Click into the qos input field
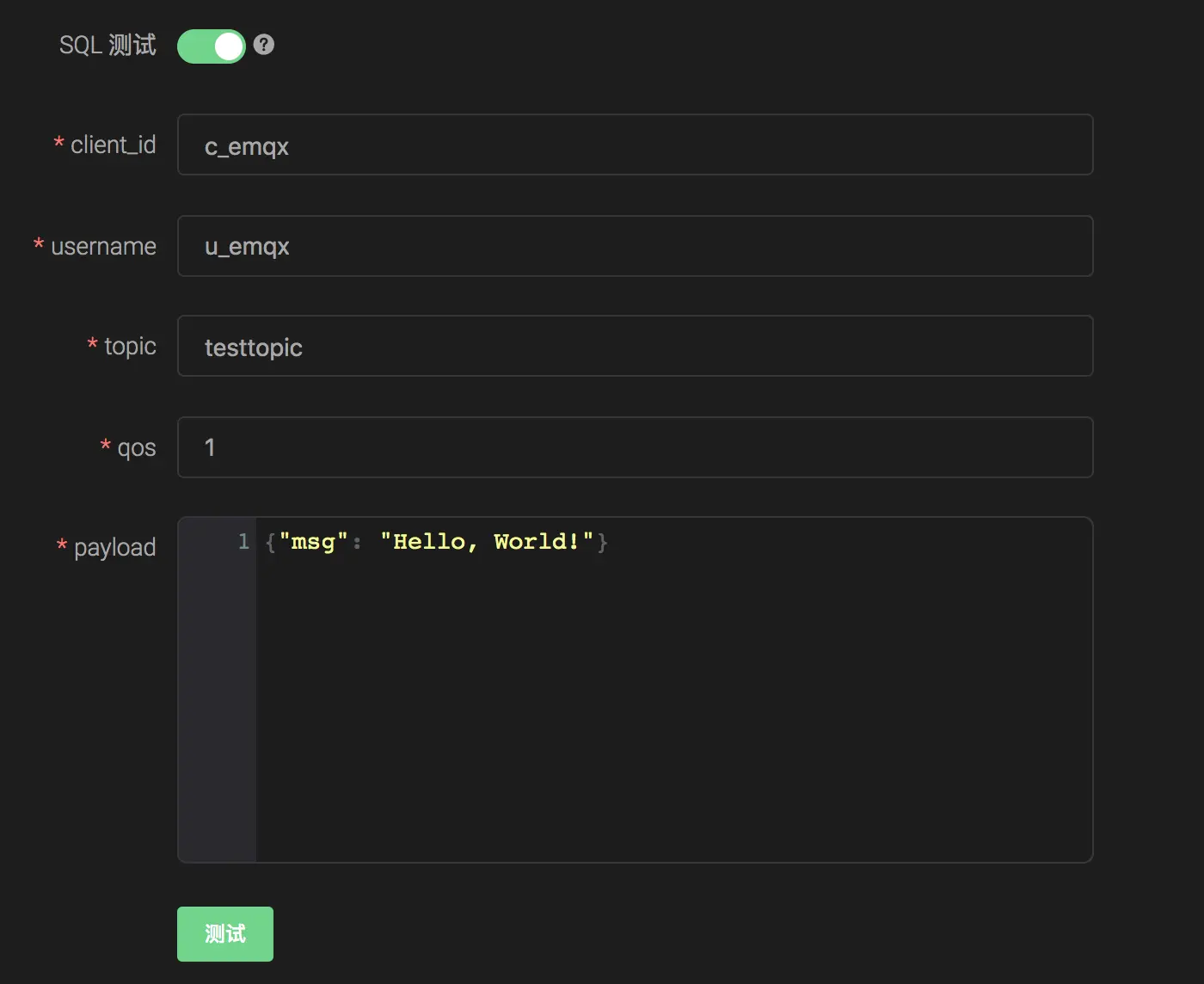Image resolution: width=1204 pixels, height=984 pixels. click(635, 447)
